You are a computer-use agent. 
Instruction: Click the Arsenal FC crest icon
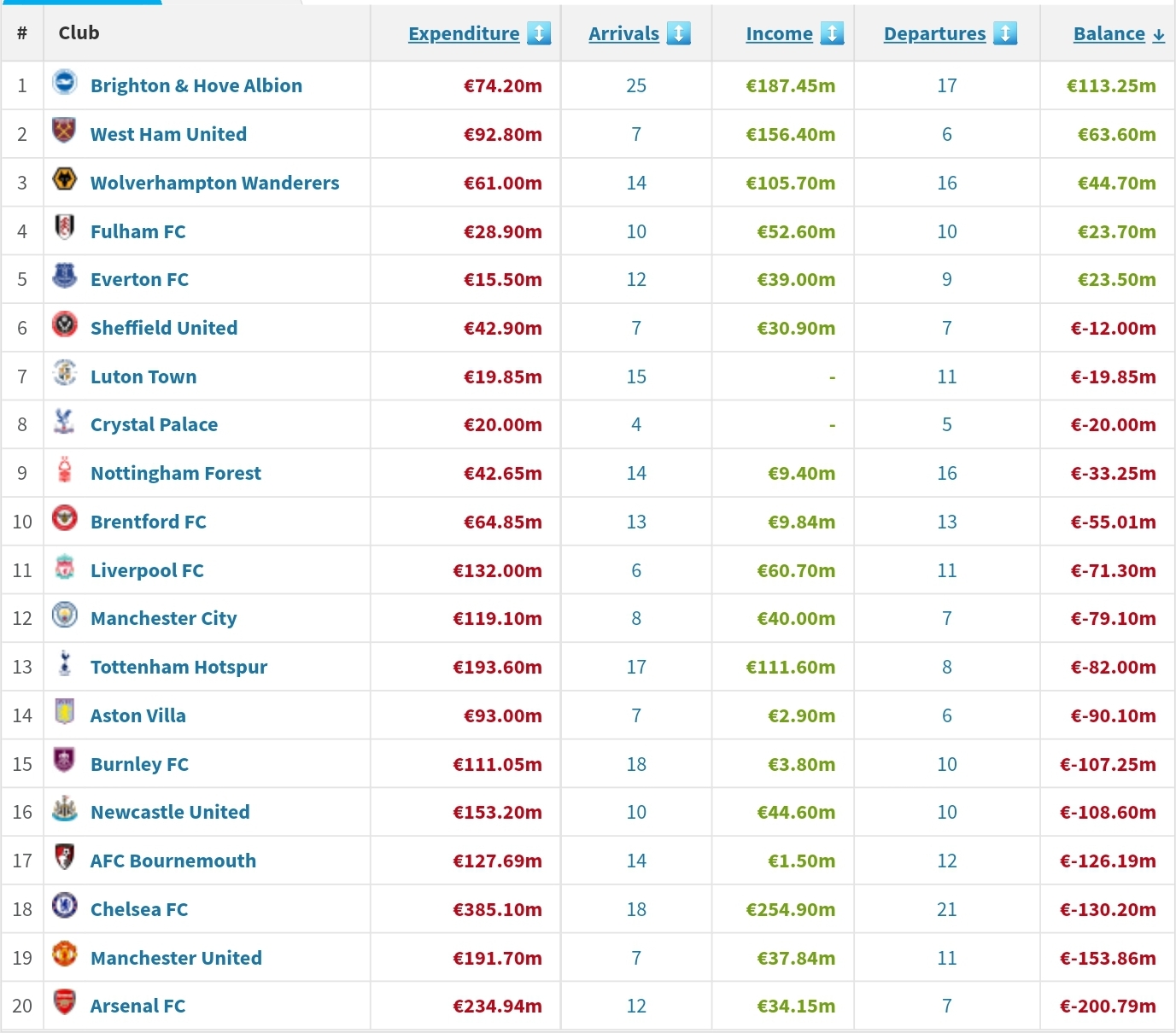point(64,1002)
